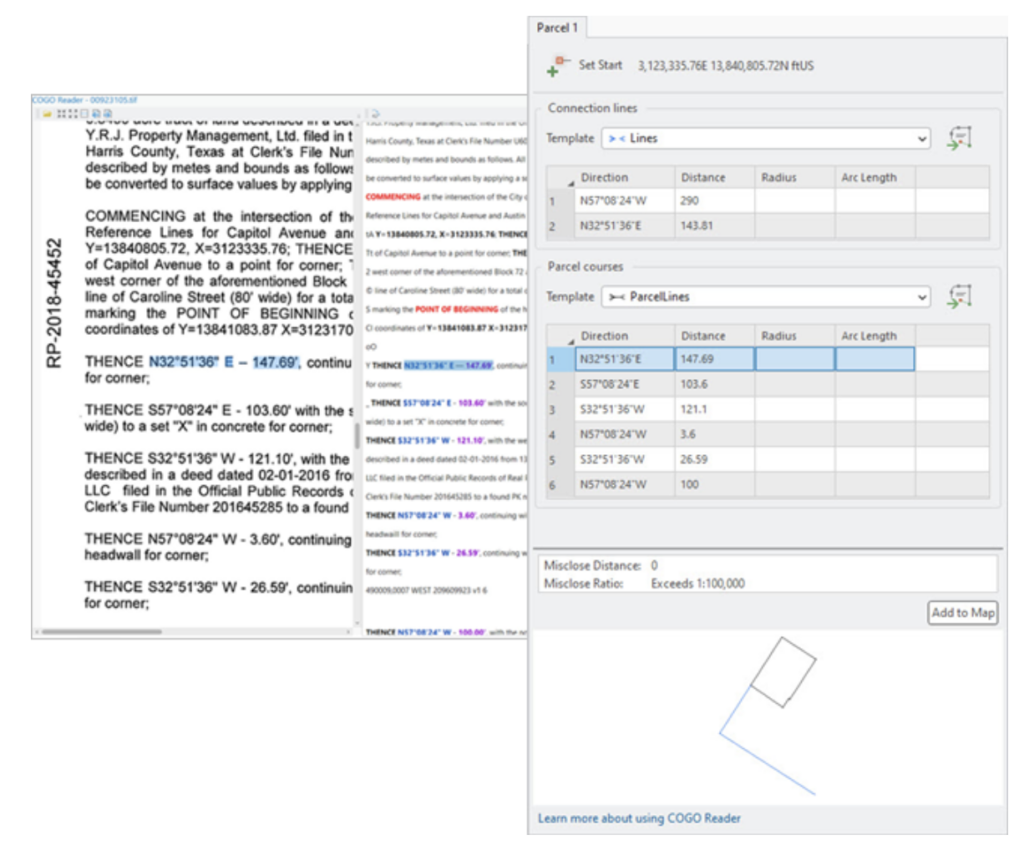The image size is (1024, 855).
Task: Click the second dotted-grid icon beside the square icon
Action: 72,114
